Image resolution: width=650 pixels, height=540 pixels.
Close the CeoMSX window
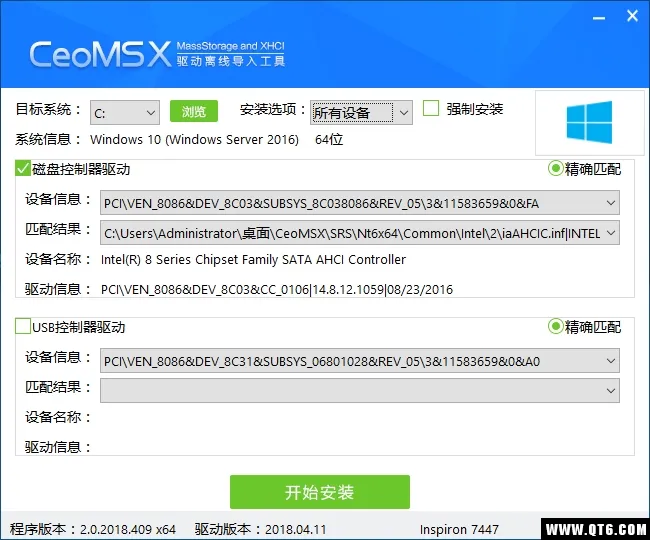[632, 16]
